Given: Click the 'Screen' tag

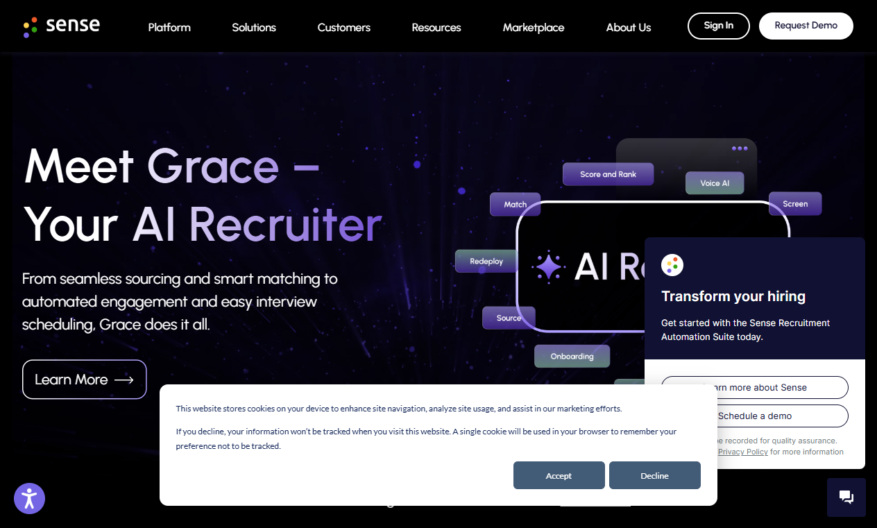Looking at the screenshot, I should click(x=795, y=204).
